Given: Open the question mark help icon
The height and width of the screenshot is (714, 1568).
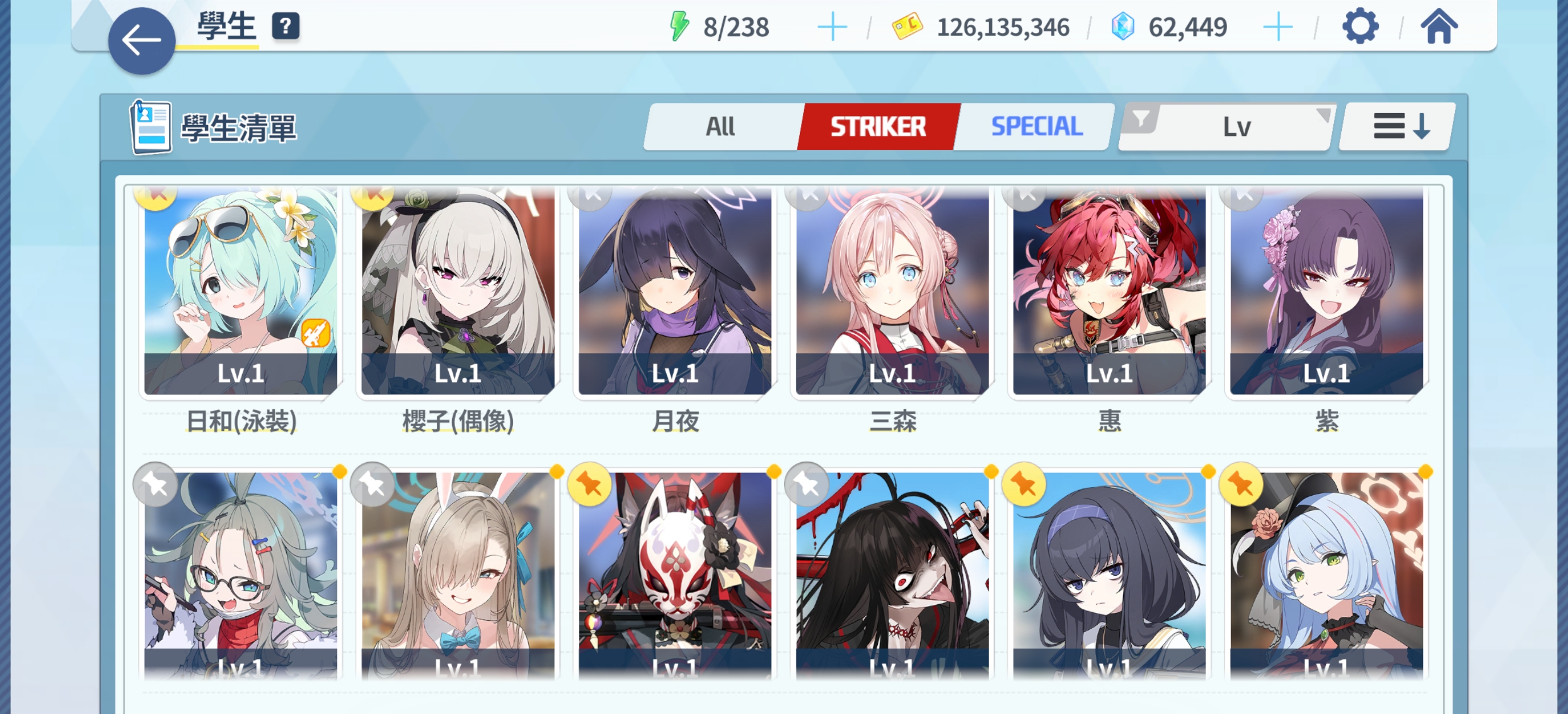Looking at the screenshot, I should [285, 27].
